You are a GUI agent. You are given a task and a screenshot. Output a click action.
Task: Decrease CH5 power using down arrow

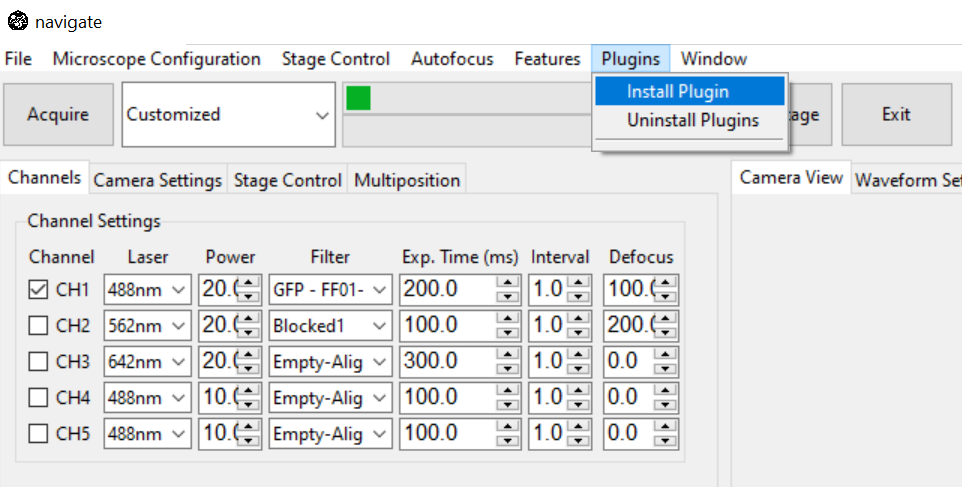coord(249,440)
